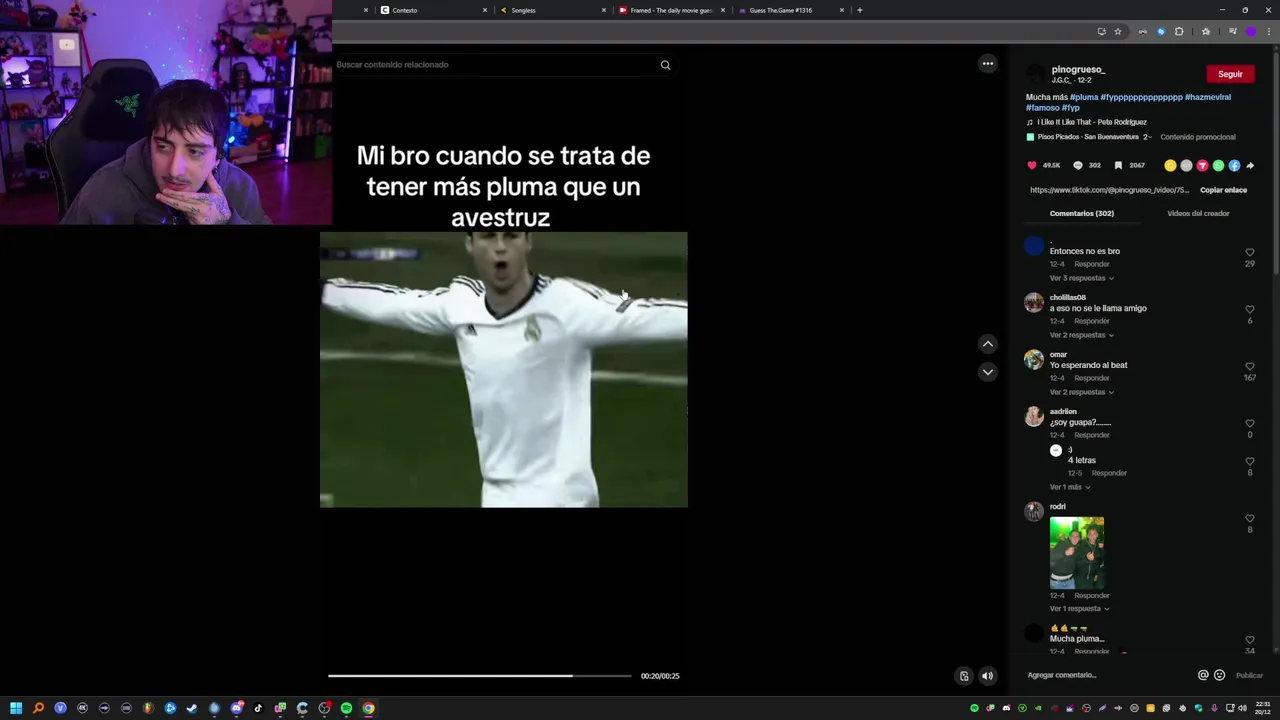Click the share arrow icon
This screenshot has height=720, width=1280.
tap(1250, 165)
